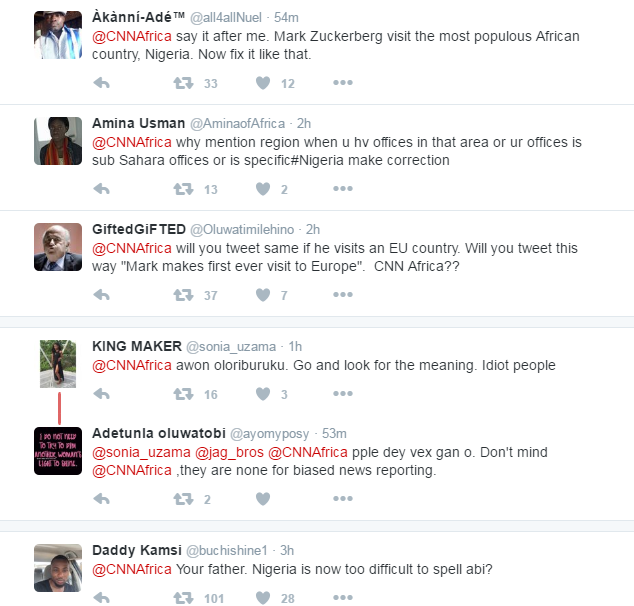Screen dimensions: 634x606
Task: Reply to Adetunla oluwatobi's tweet
Action: pos(101,500)
